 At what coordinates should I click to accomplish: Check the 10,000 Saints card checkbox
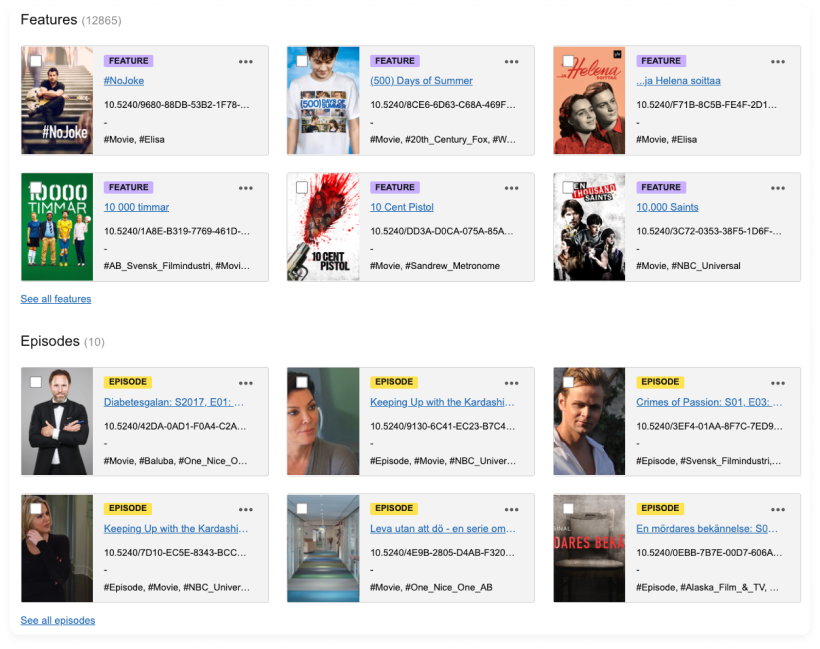click(568, 187)
